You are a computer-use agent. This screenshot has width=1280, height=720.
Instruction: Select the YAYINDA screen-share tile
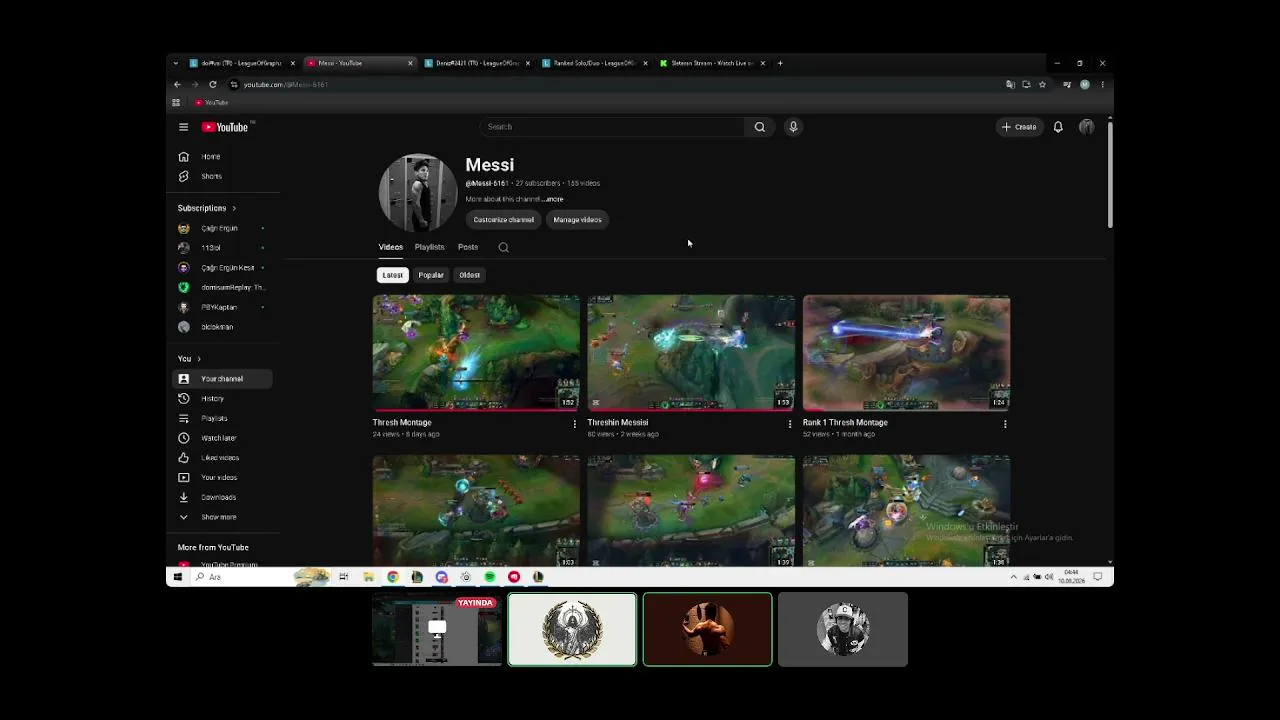[437, 629]
